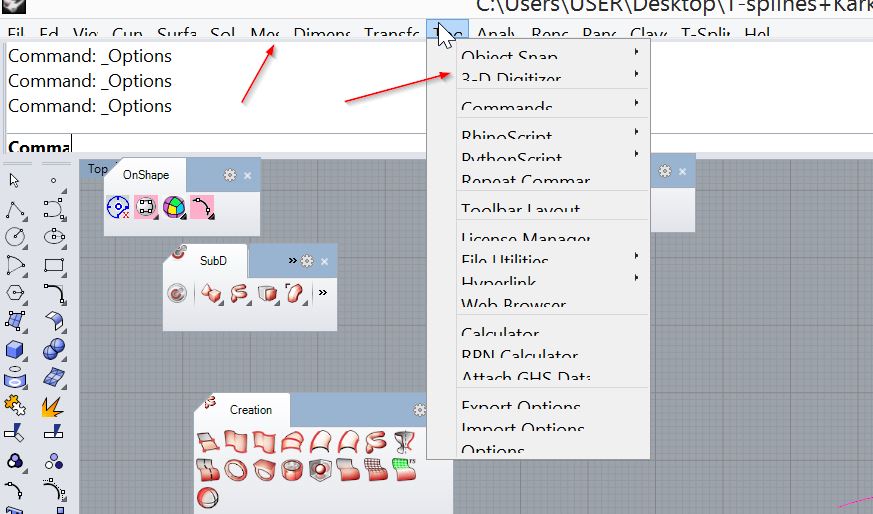Select the Top viewport tab
The image size is (873, 514).
pos(97,169)
